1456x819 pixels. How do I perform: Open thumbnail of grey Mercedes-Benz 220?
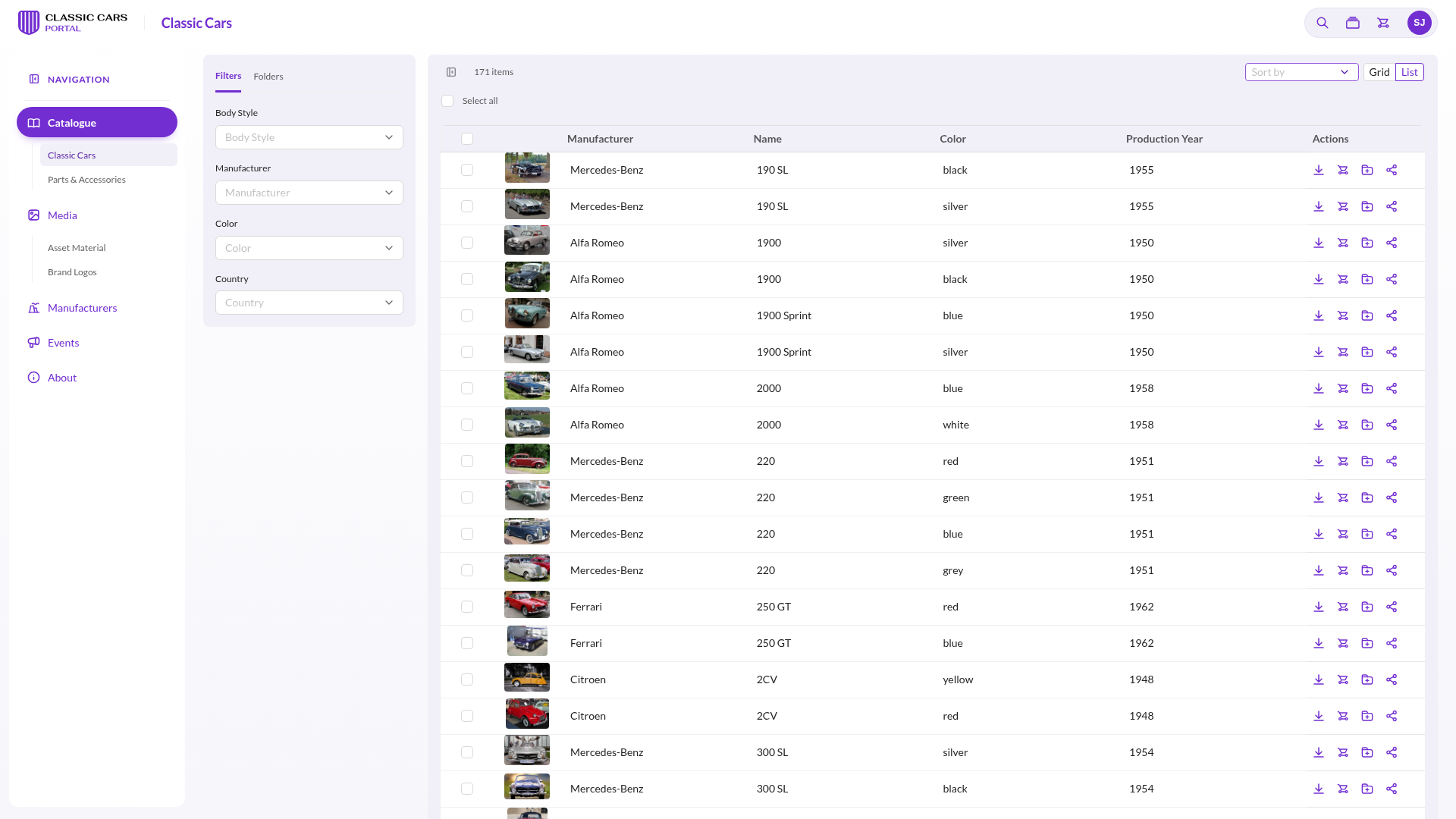point(527,568)
